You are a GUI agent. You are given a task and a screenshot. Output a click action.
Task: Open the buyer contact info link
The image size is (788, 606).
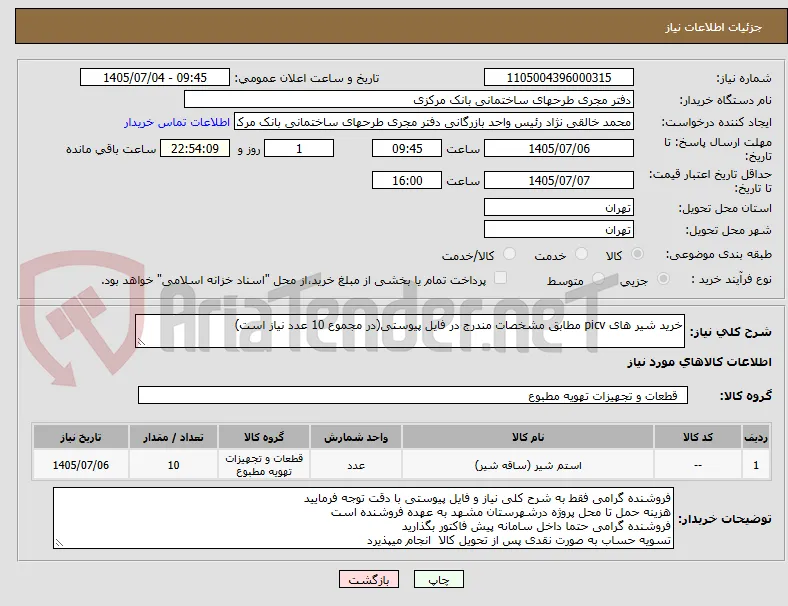click(177, 123)
